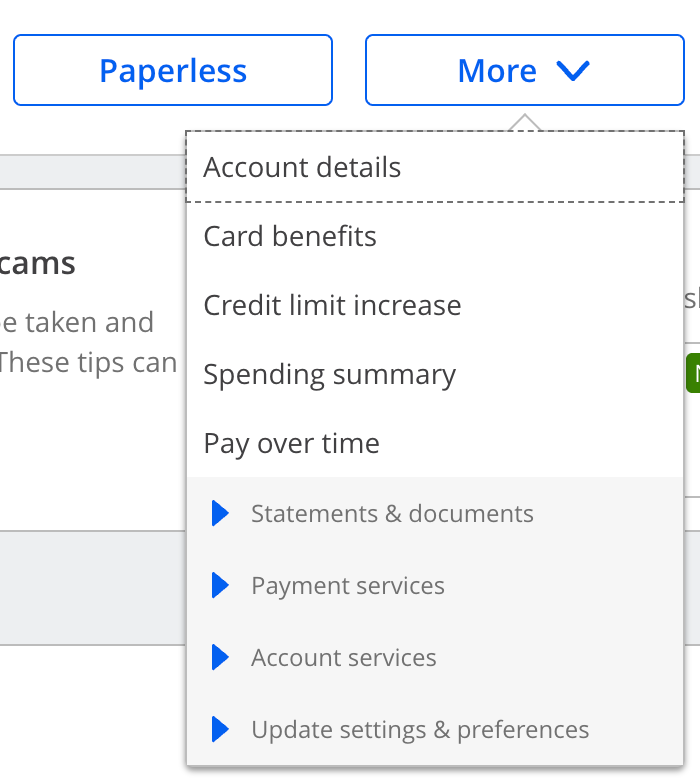The width and height of the screenshot is (700, 782).
Task: Select Account details from the menu
Action: 302,167
